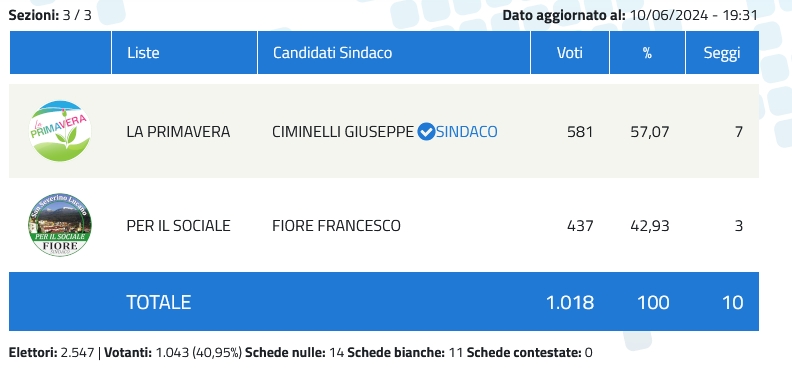This screenshot has width=792, height=373.
Task: Click the SINDACO label link
Action: pyautogui.click(x=467, y=132)
